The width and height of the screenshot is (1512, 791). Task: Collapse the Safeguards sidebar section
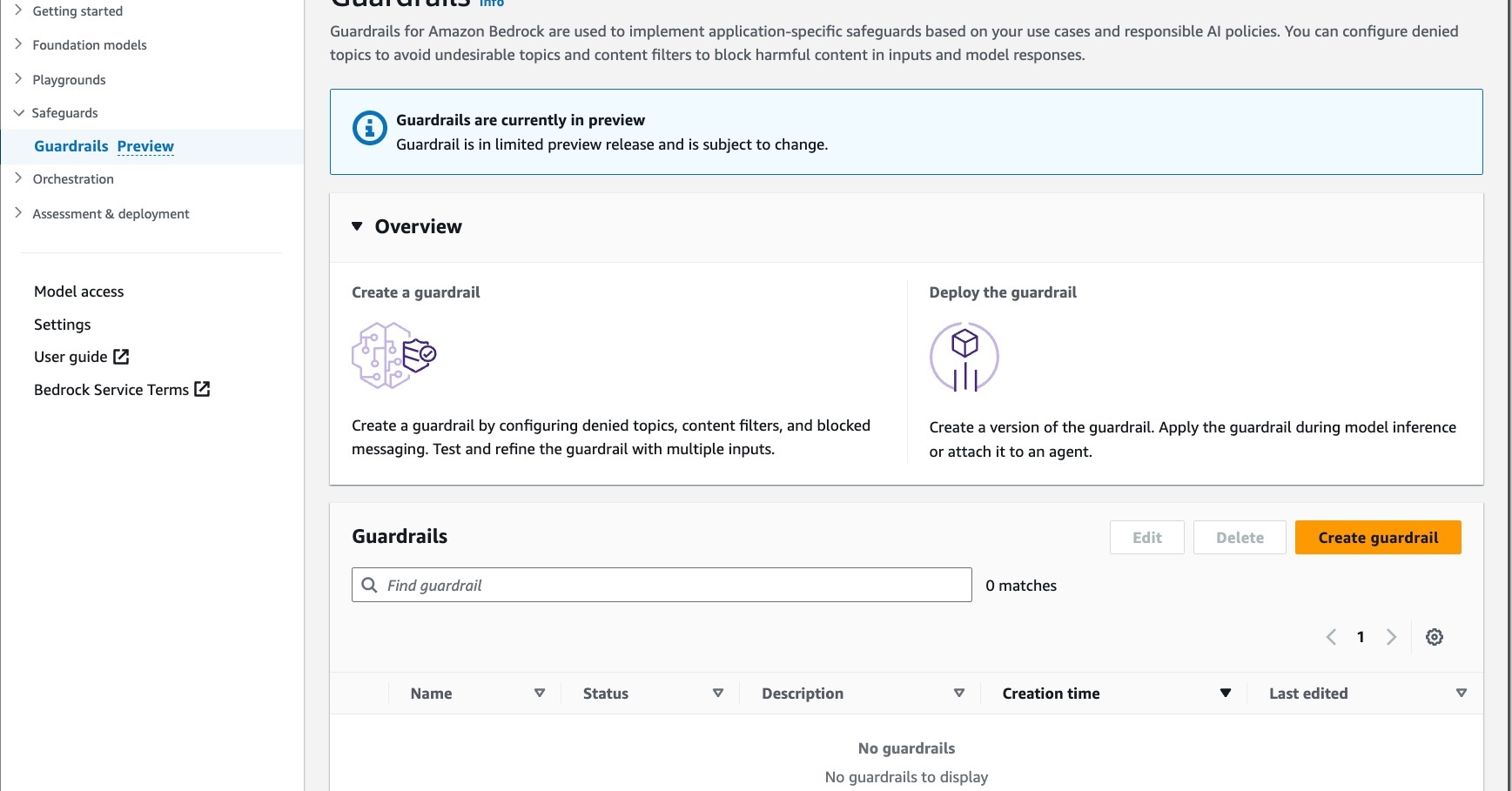click(x=18, y=113)
